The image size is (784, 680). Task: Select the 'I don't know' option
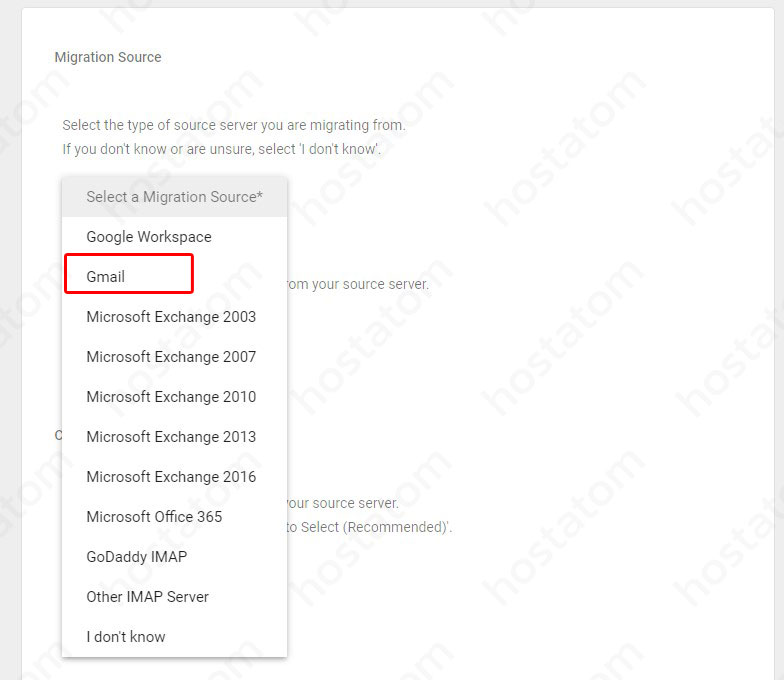[126, 637]
